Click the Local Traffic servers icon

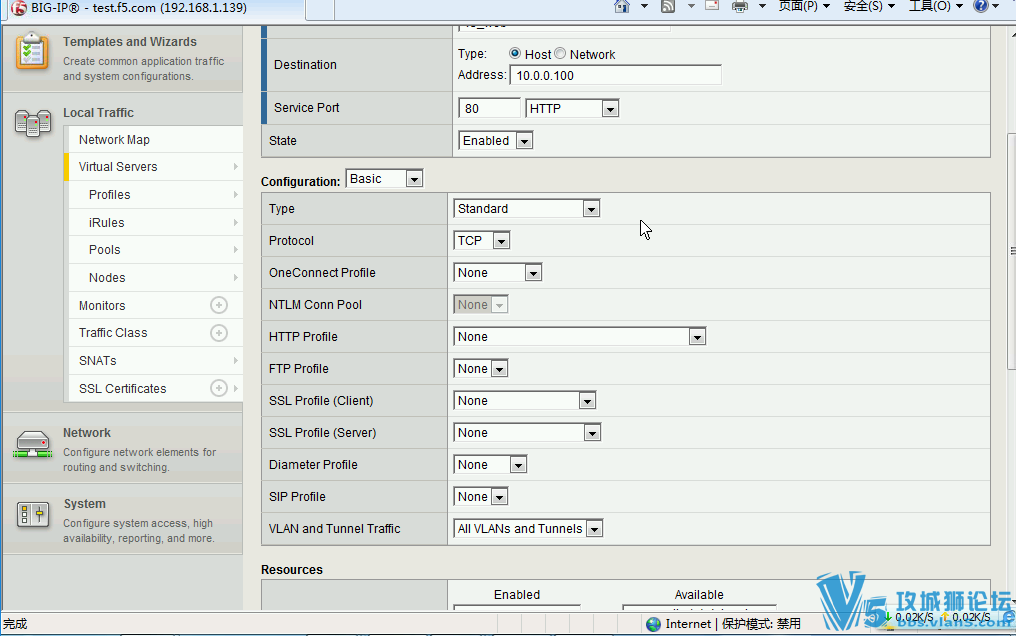pos(32,122)
